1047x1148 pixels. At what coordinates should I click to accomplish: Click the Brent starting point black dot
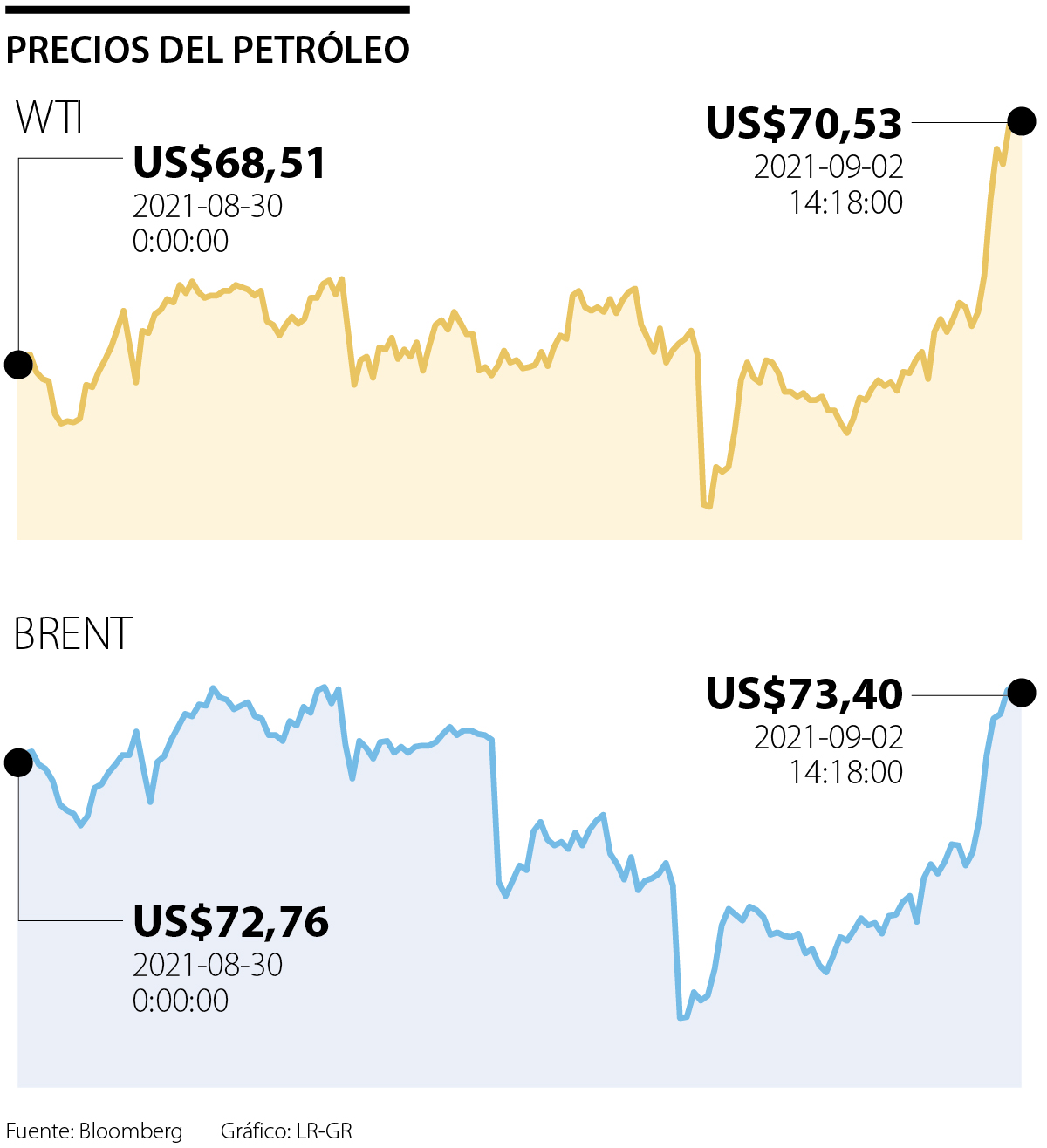point(18,762)
